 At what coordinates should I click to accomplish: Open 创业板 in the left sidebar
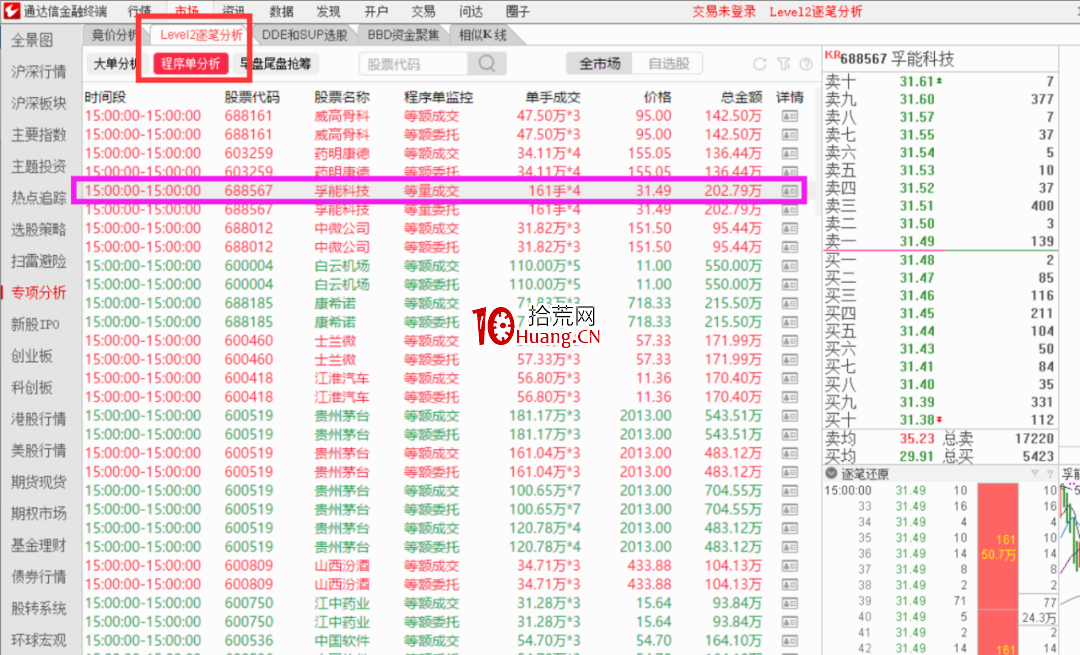click(32, 356)
